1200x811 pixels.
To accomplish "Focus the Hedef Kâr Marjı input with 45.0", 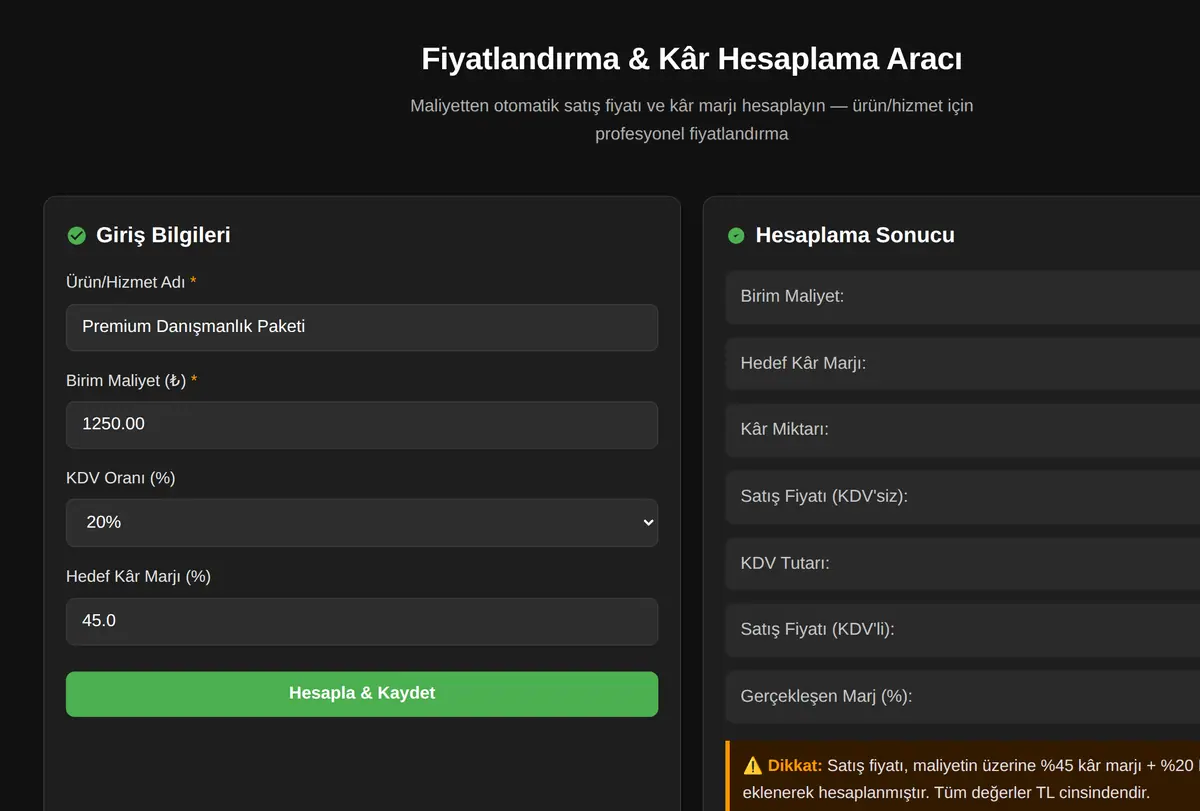I will [x=362, y=621].
